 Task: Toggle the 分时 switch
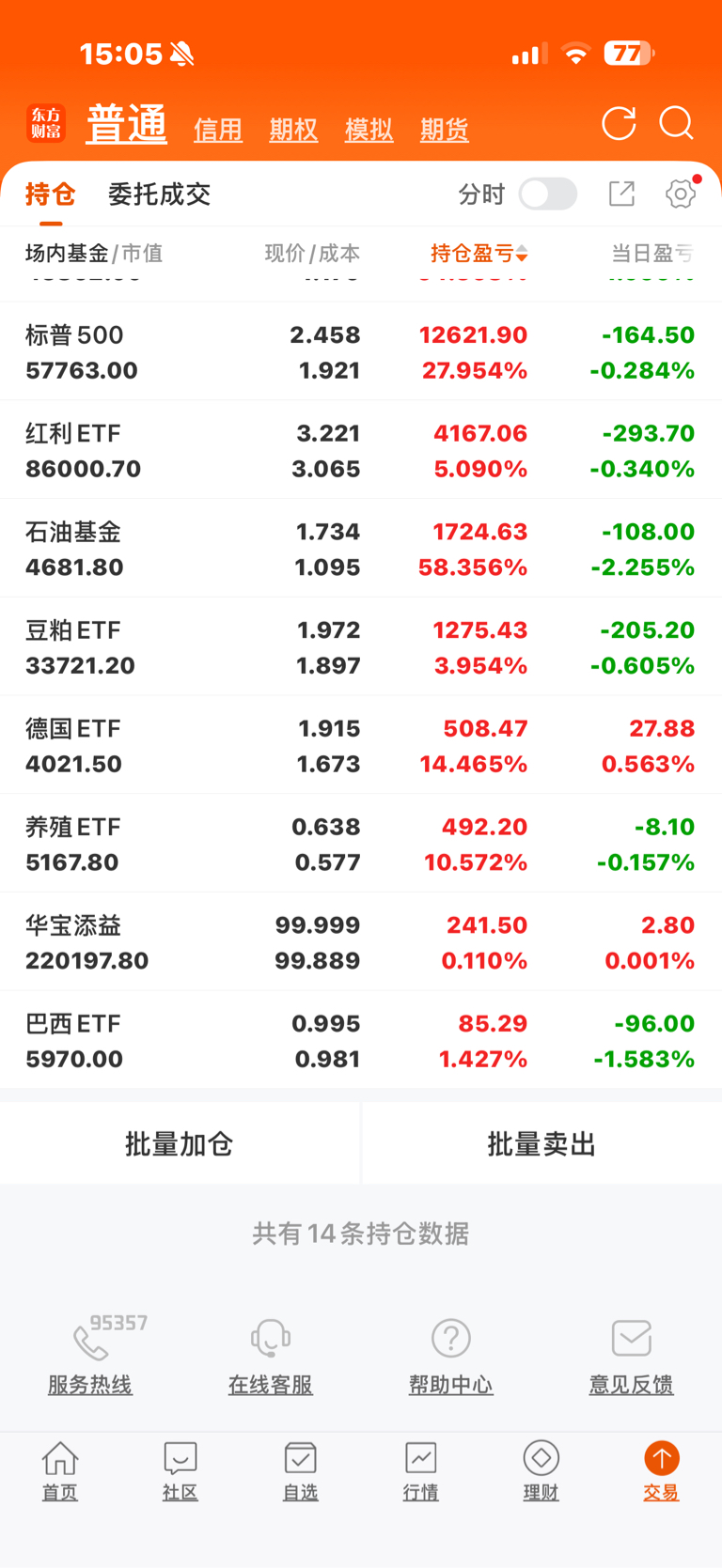click(548, 194)
